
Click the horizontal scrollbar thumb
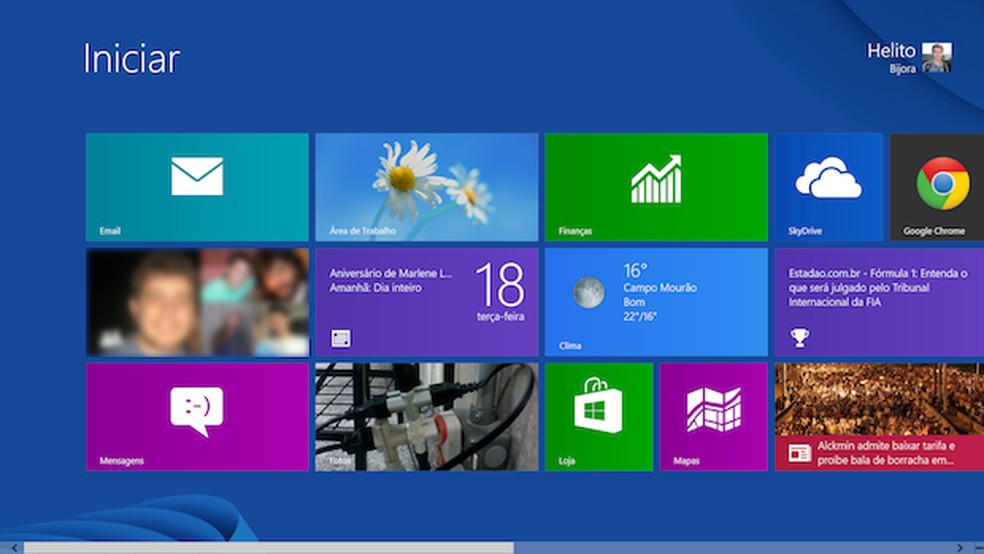coord(268,548)
